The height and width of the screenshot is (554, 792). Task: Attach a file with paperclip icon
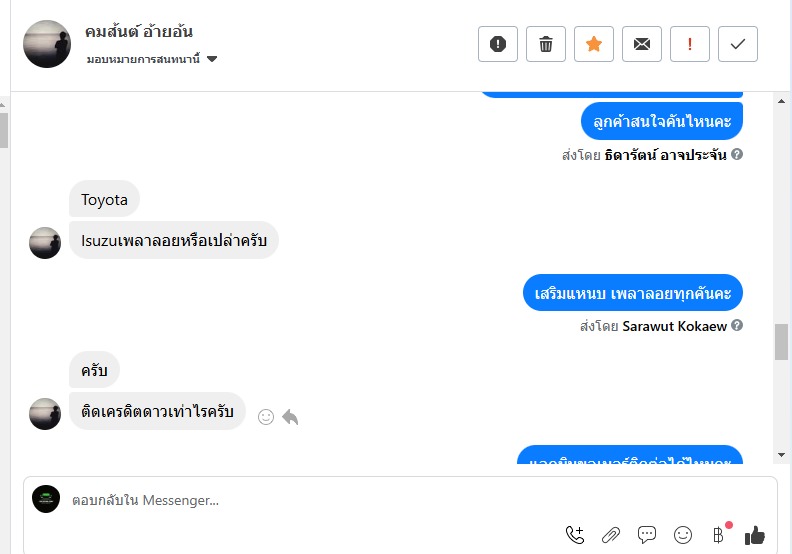(611, 535)
